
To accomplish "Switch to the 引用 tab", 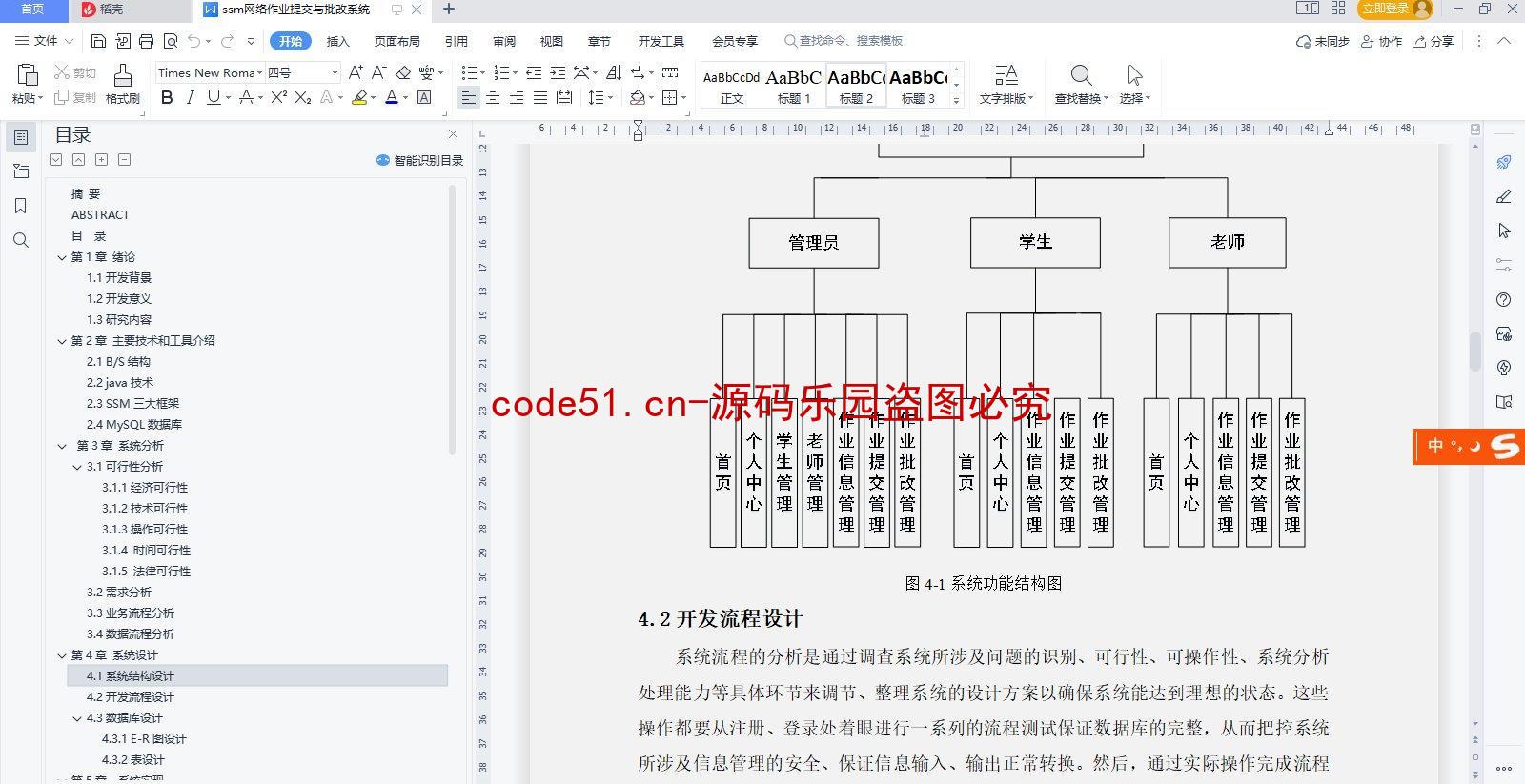I will pyautogui.click(x=456, y=41).
